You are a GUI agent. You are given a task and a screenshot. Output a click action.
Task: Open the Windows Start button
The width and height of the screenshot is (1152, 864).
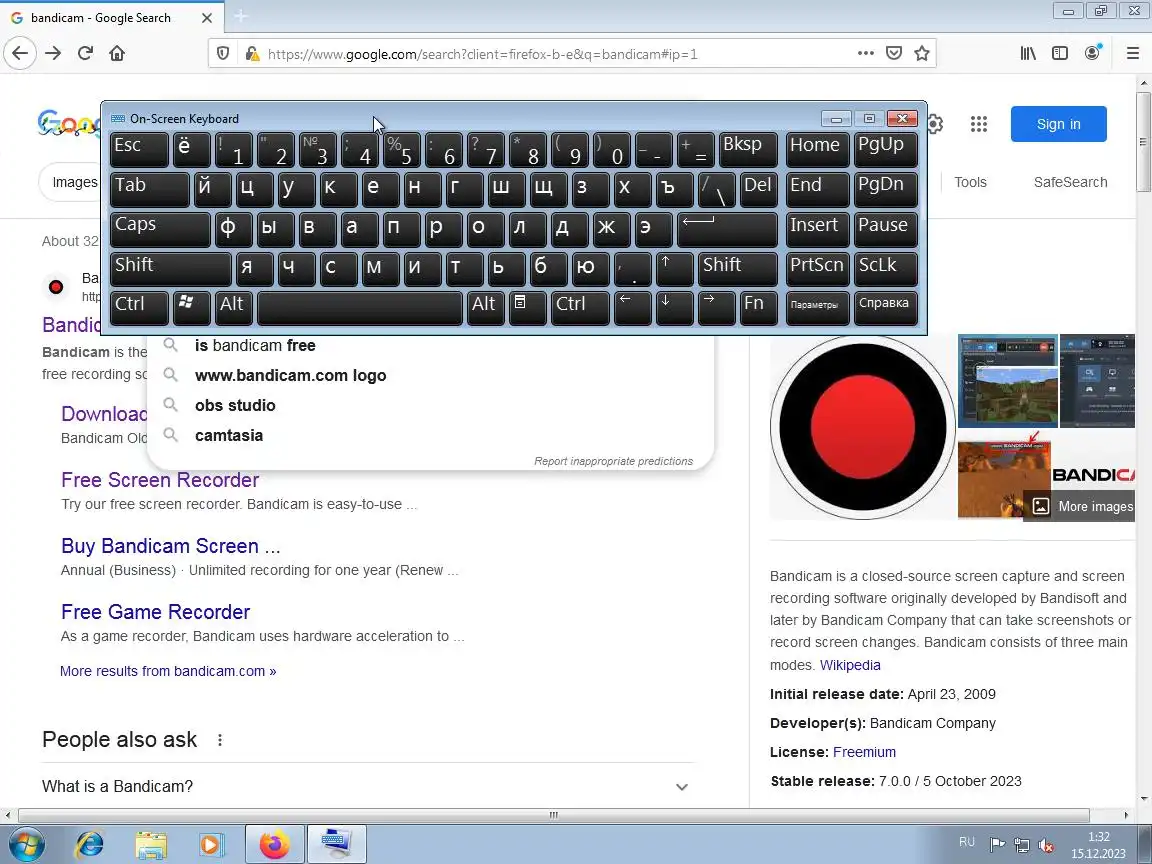pyautogui.click(x=25, y=844)
